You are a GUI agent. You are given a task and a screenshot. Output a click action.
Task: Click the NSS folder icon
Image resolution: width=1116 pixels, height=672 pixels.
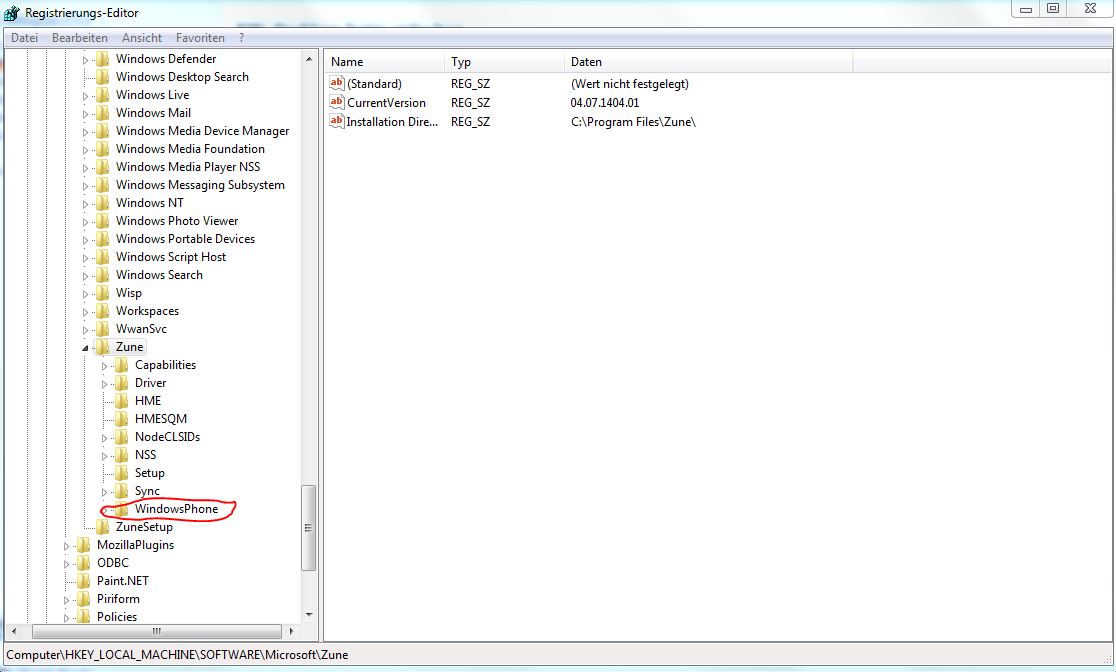pos(122,455)
